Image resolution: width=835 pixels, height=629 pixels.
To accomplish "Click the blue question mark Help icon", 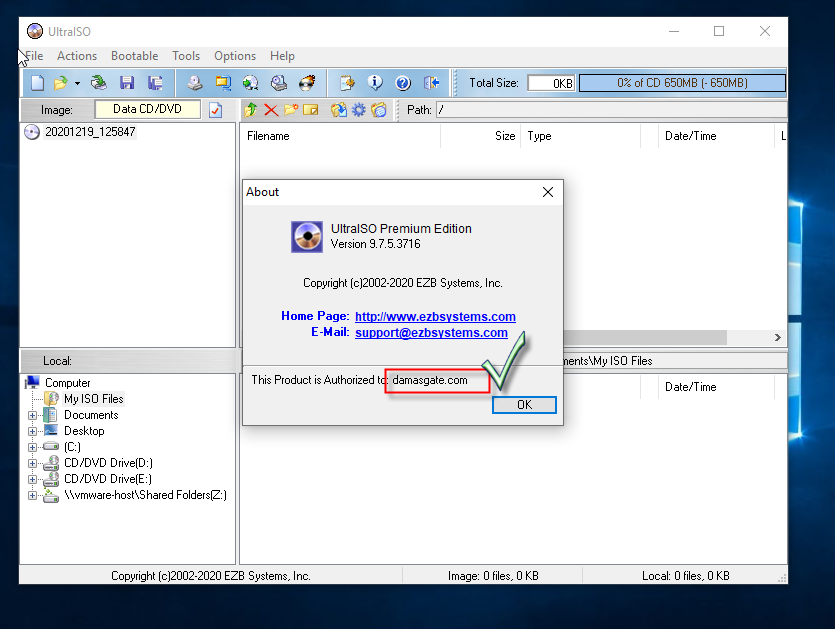I will [403, 83].
